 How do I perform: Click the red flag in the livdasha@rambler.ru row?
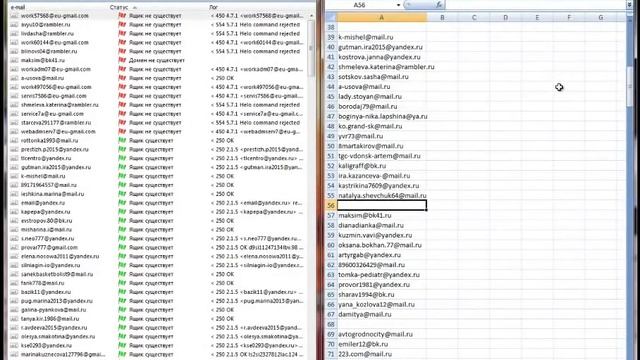(122, 33)
